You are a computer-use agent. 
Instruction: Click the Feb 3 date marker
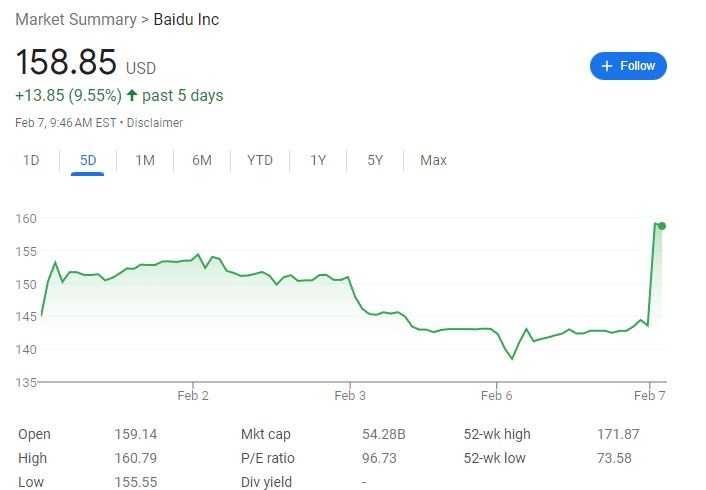pyautogui.click(x=349, y=395)
